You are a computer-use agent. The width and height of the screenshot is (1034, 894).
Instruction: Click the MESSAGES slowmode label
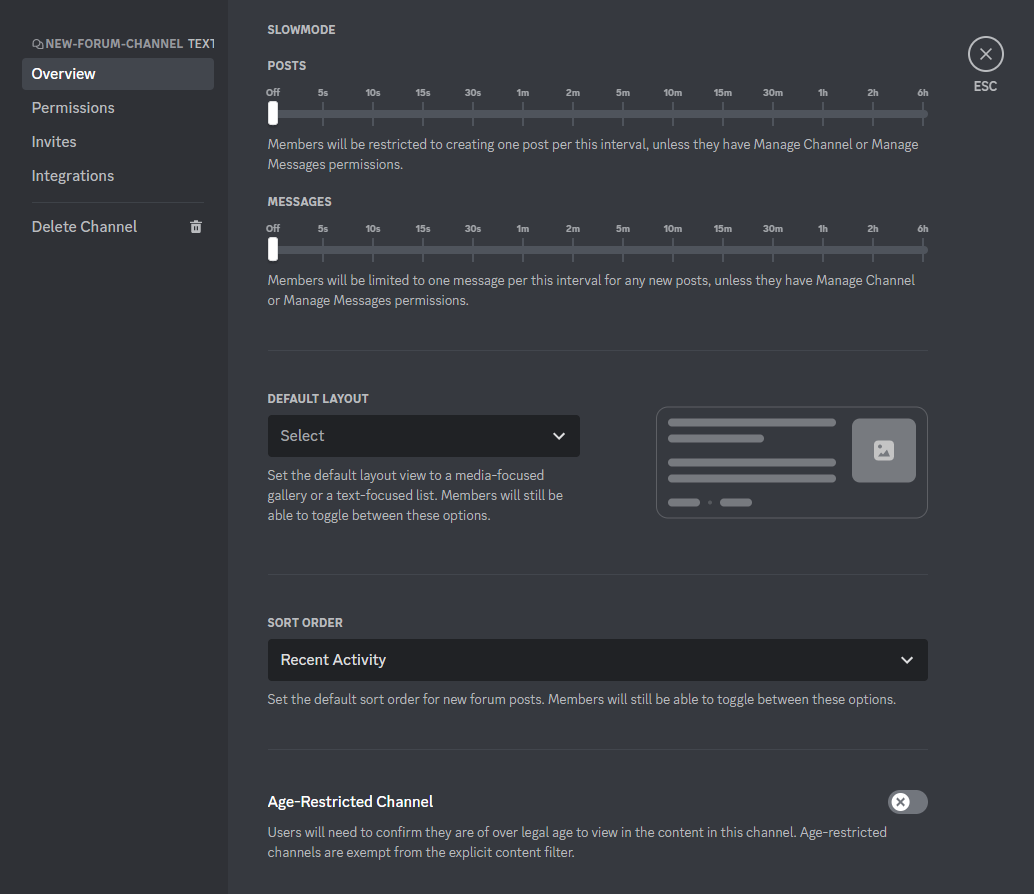(x=299, y=202)
